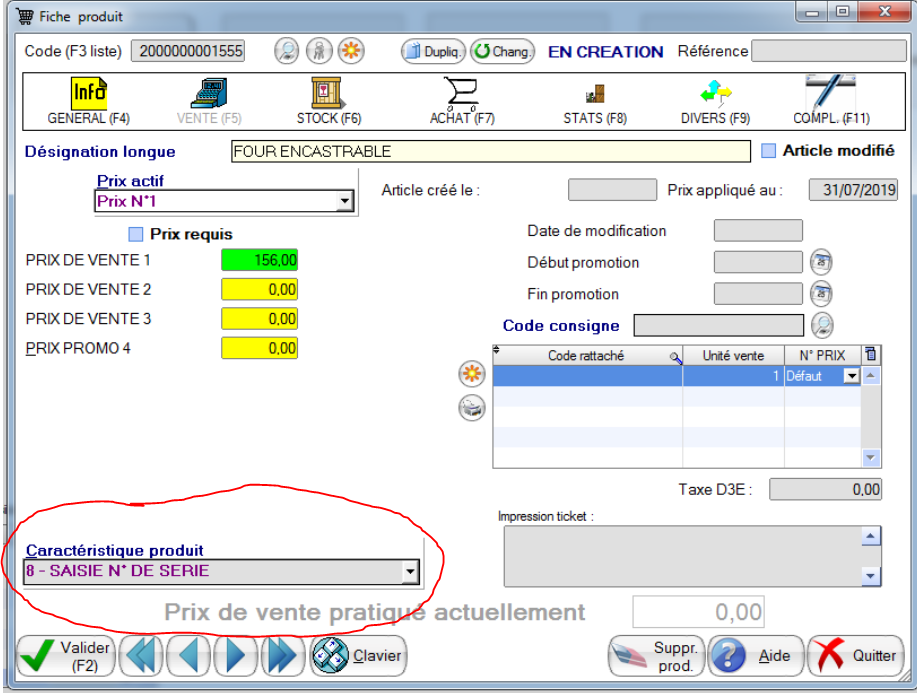Click the green PRIX DE VENTE 1 field
This screenshot has width=917, height=693.
[259, 260]
